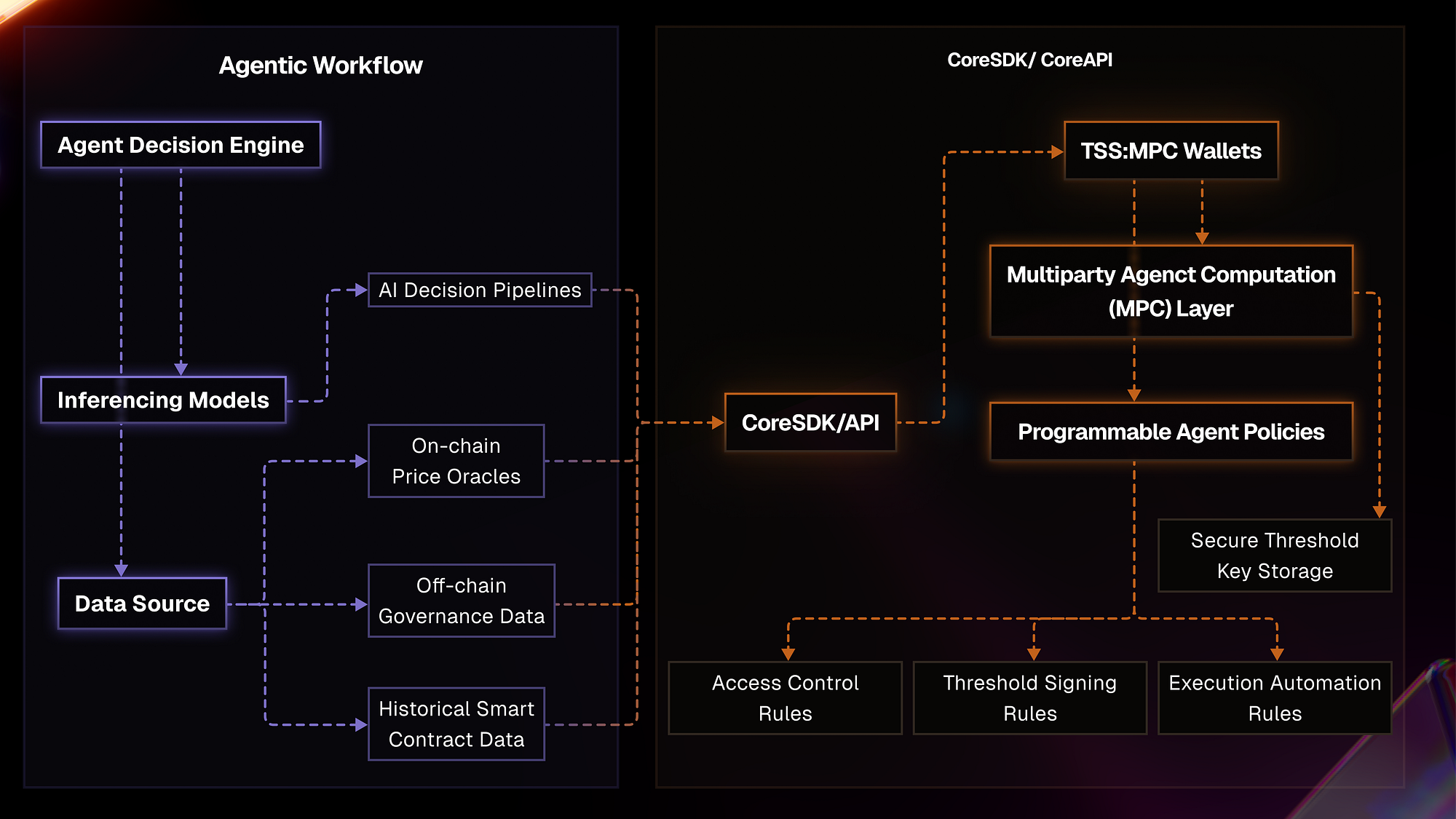Select the CoreSDK/API node
Screen dimensions: 1456x819
(810, 422)
